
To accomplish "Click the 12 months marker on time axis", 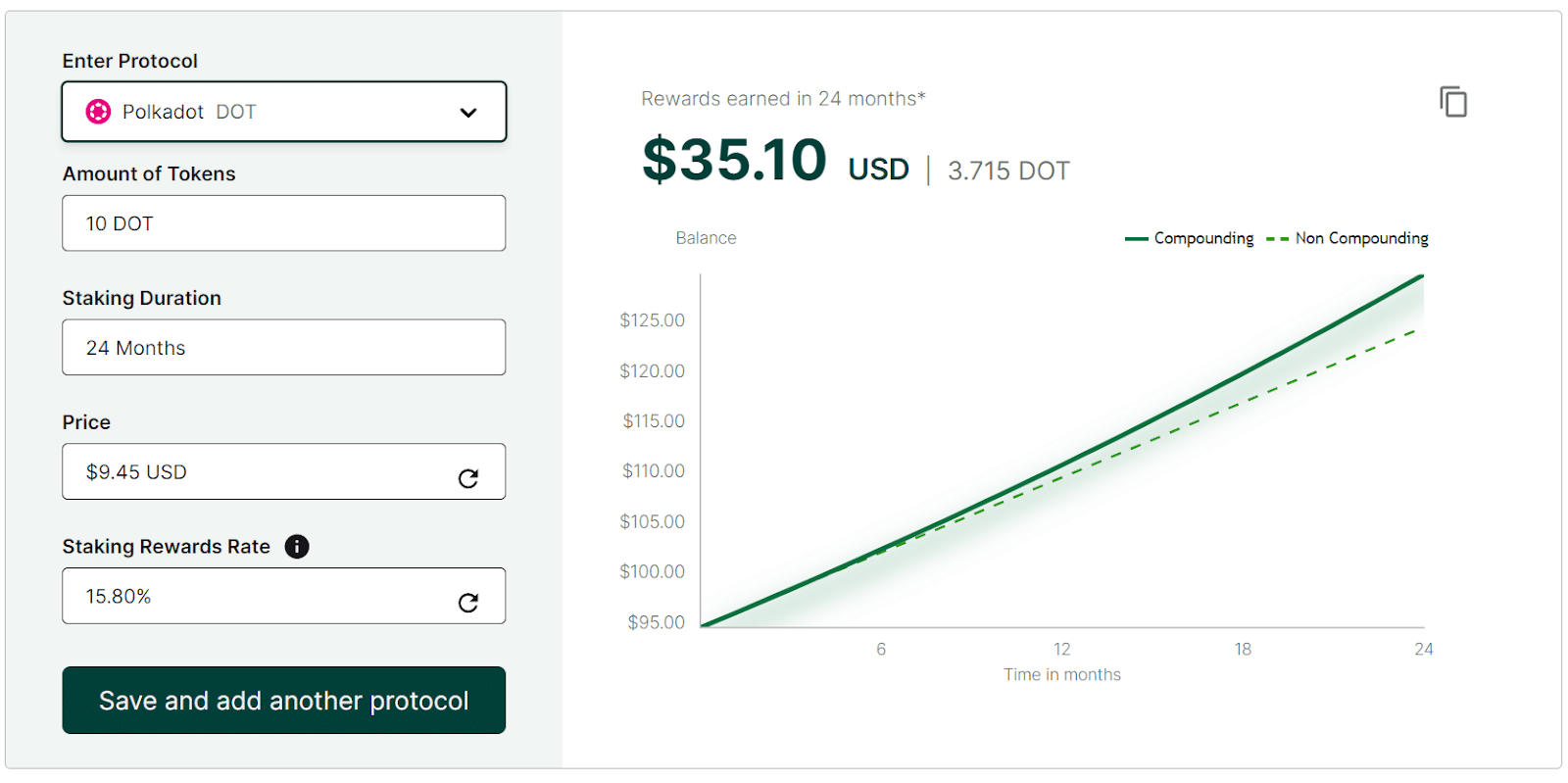I will (1062, 649).
